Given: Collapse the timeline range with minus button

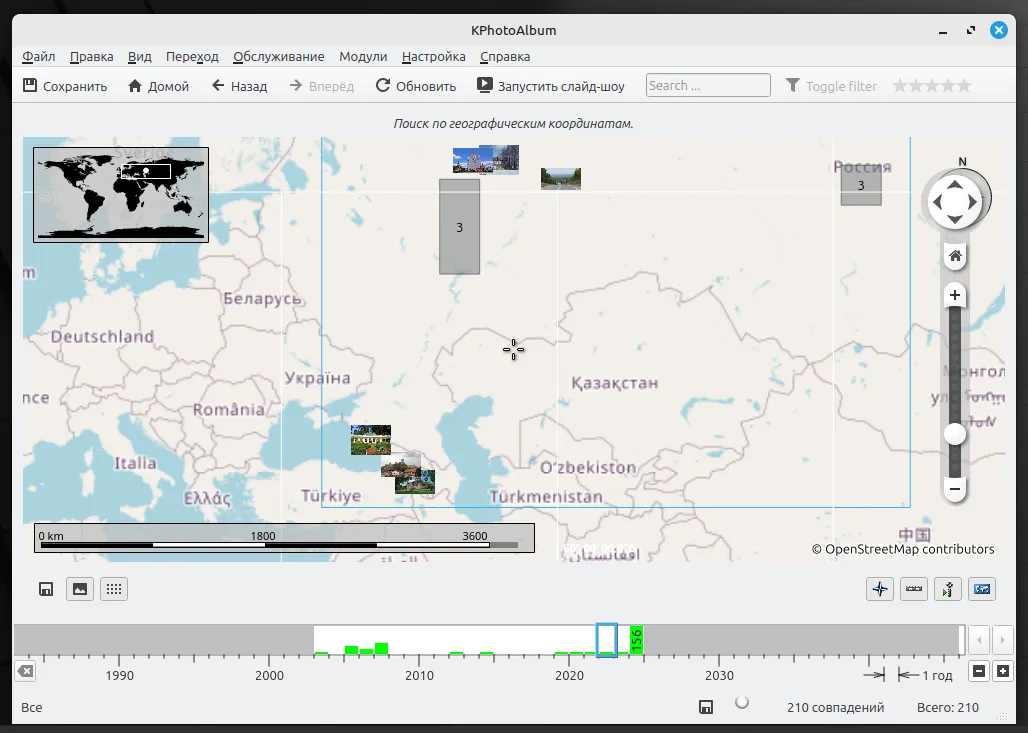Looking at the screenshot, I should [979, 671].
